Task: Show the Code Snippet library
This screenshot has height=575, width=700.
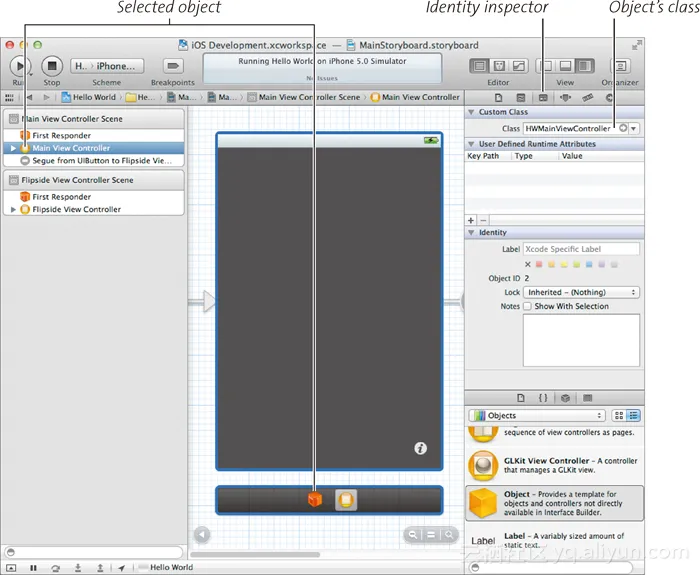Action: tap(543, 398)
